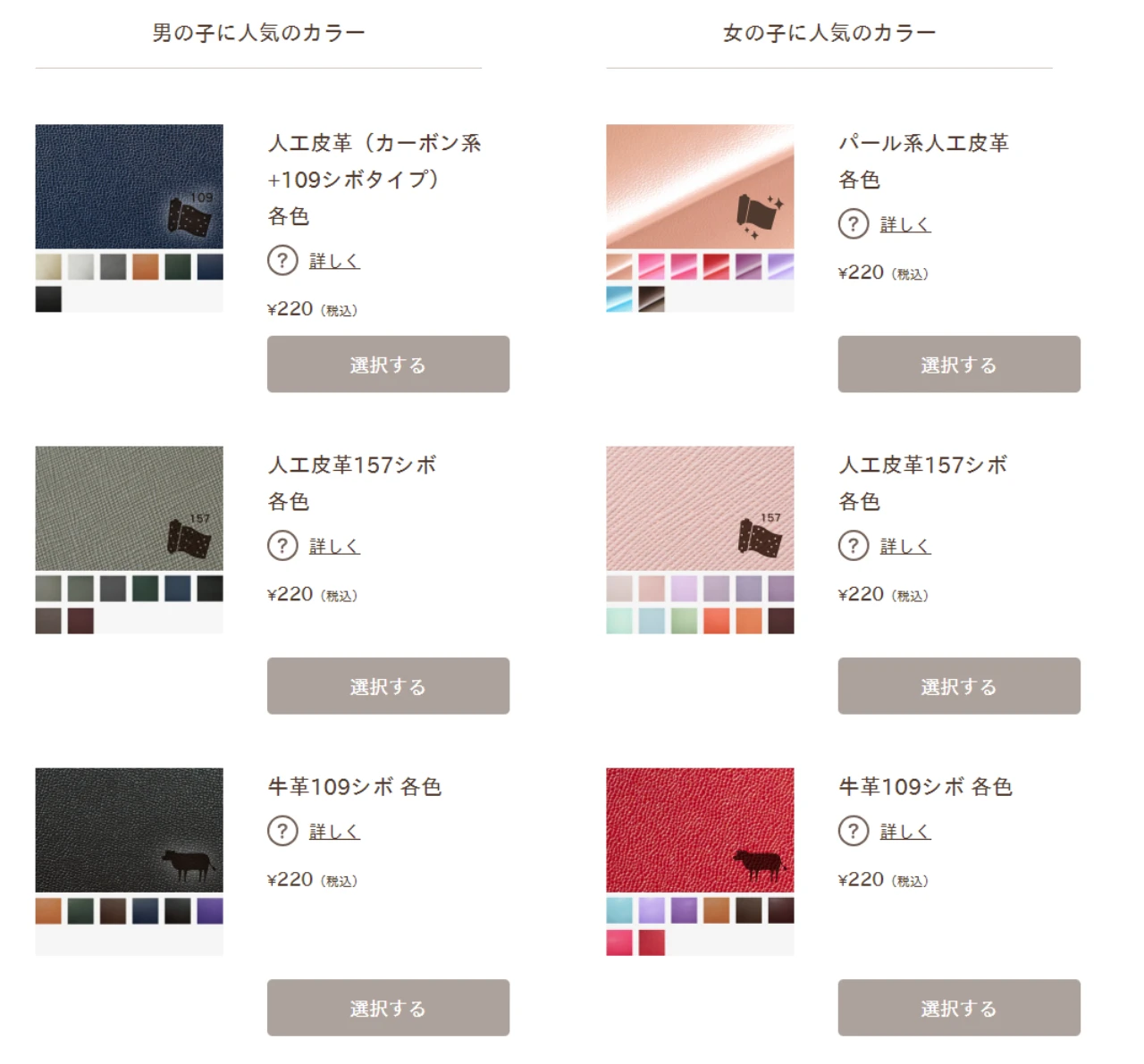Screen dimensions: 1144x1064
Task: Select the カーボン系+109シボ leather with 選択する
Action: tap(388, 364)
